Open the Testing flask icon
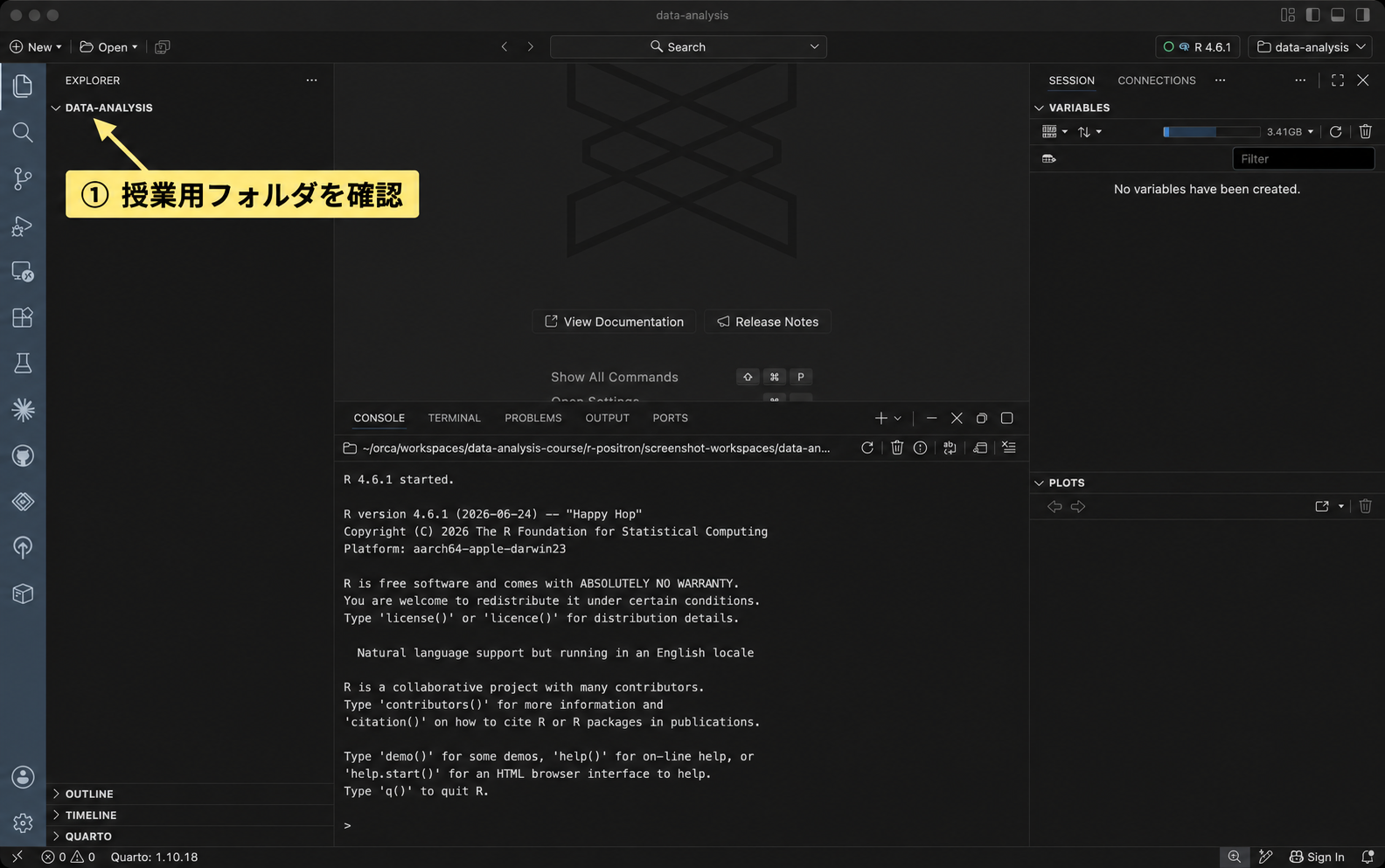 (23, 364)
